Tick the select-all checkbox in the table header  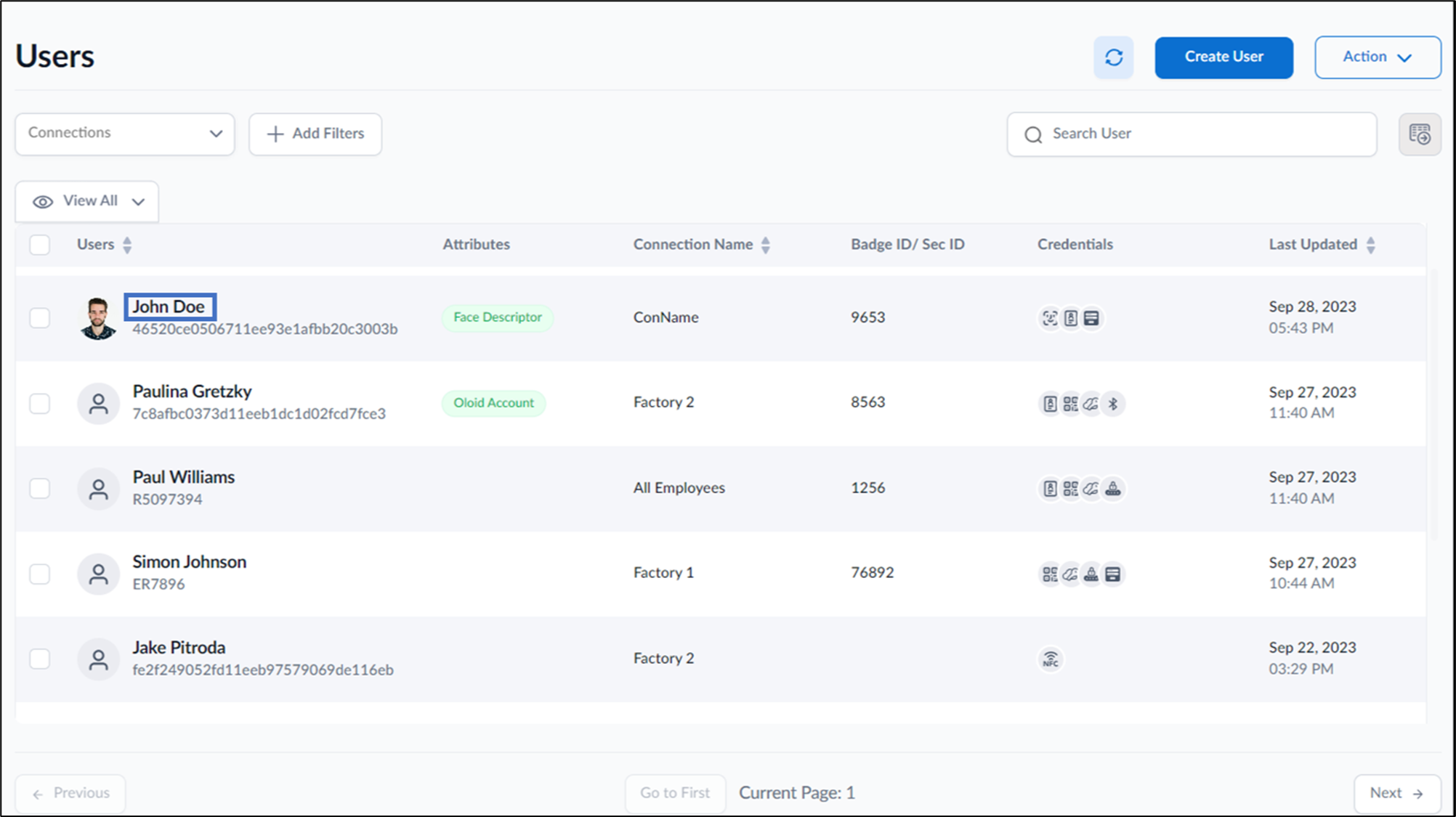[40, 245]
